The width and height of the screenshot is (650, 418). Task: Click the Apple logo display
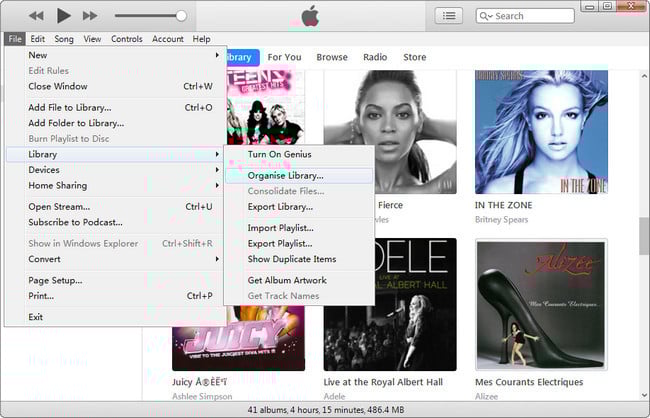coord(310,17)
